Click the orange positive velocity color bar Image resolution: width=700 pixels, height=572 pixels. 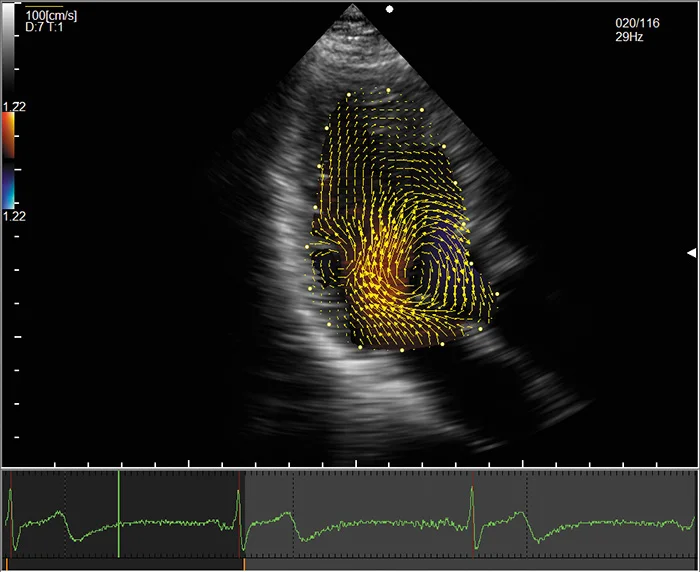(8, 134)
